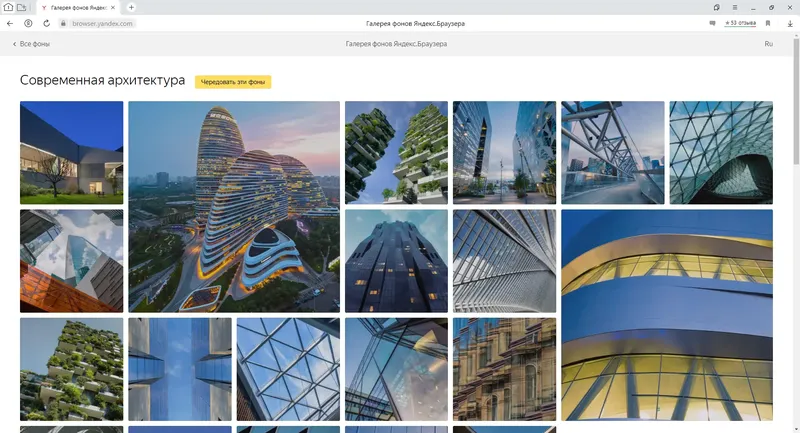Image resolution: width=800 pixels, height=433 pixels.
Task: Minimize the browser window
Action: pyautogui.click(x=753, y=8)
